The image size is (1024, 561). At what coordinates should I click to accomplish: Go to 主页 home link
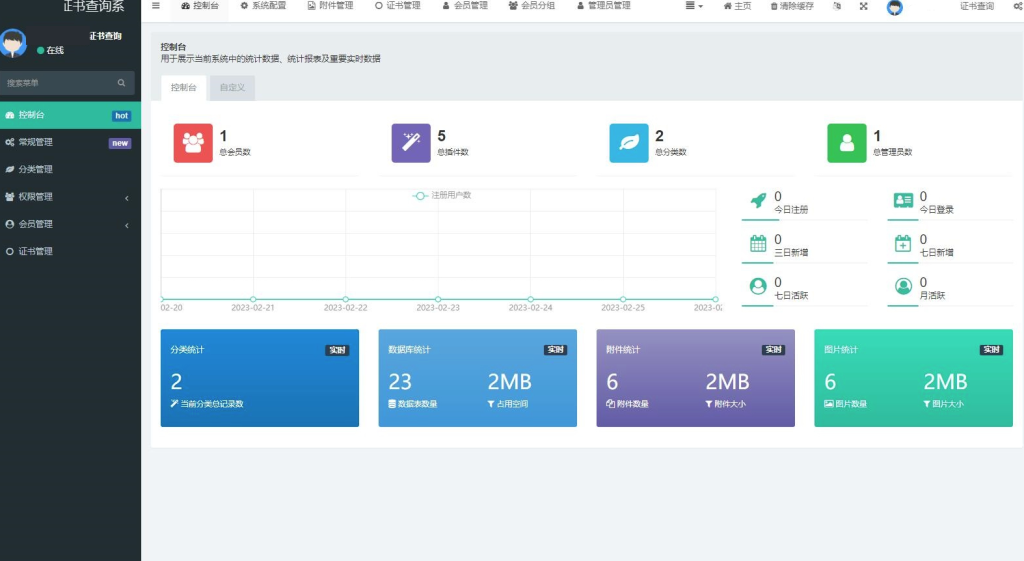(x=737, y=6)
